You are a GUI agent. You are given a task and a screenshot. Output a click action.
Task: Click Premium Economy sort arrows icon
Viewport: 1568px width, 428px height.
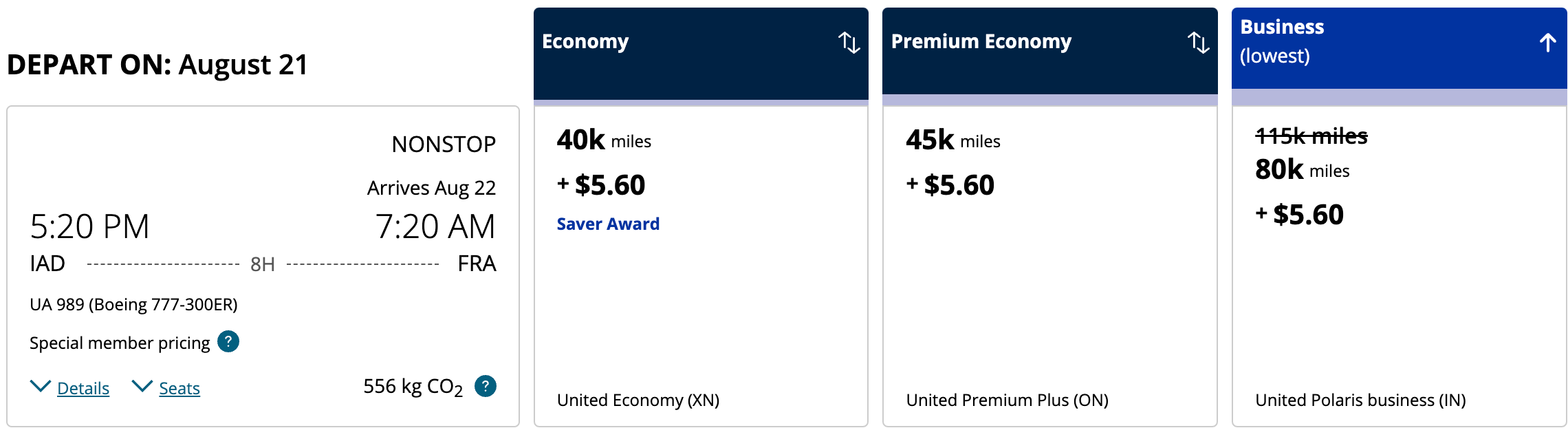click(x=1198, y=43)
